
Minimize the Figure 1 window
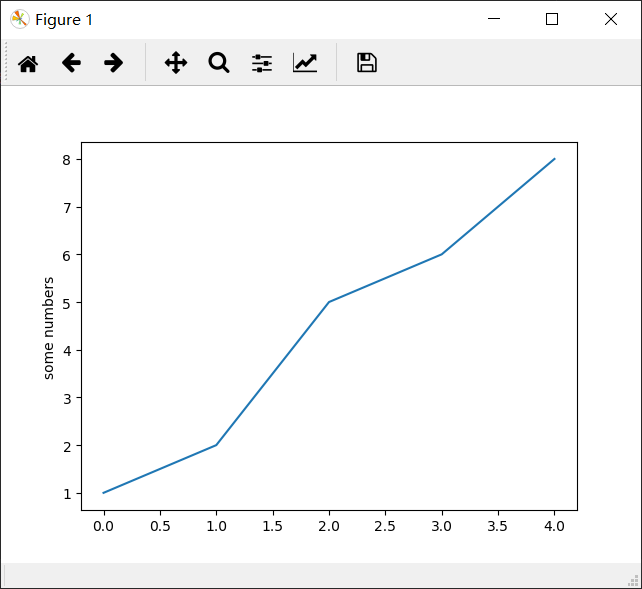[x=494, y=19]
